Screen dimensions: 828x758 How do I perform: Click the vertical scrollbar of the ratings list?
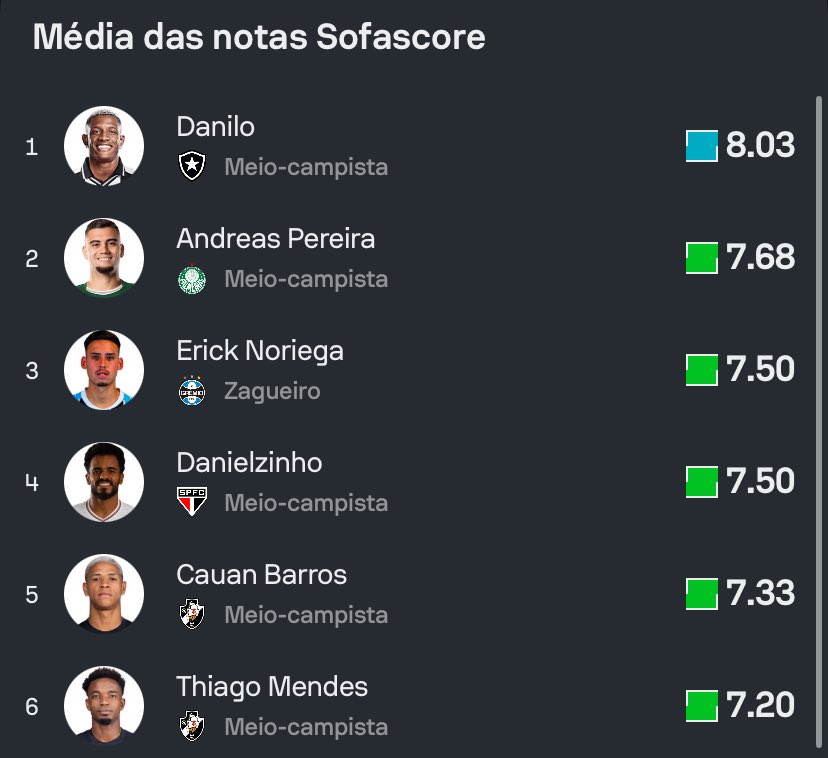pos(819,400)
